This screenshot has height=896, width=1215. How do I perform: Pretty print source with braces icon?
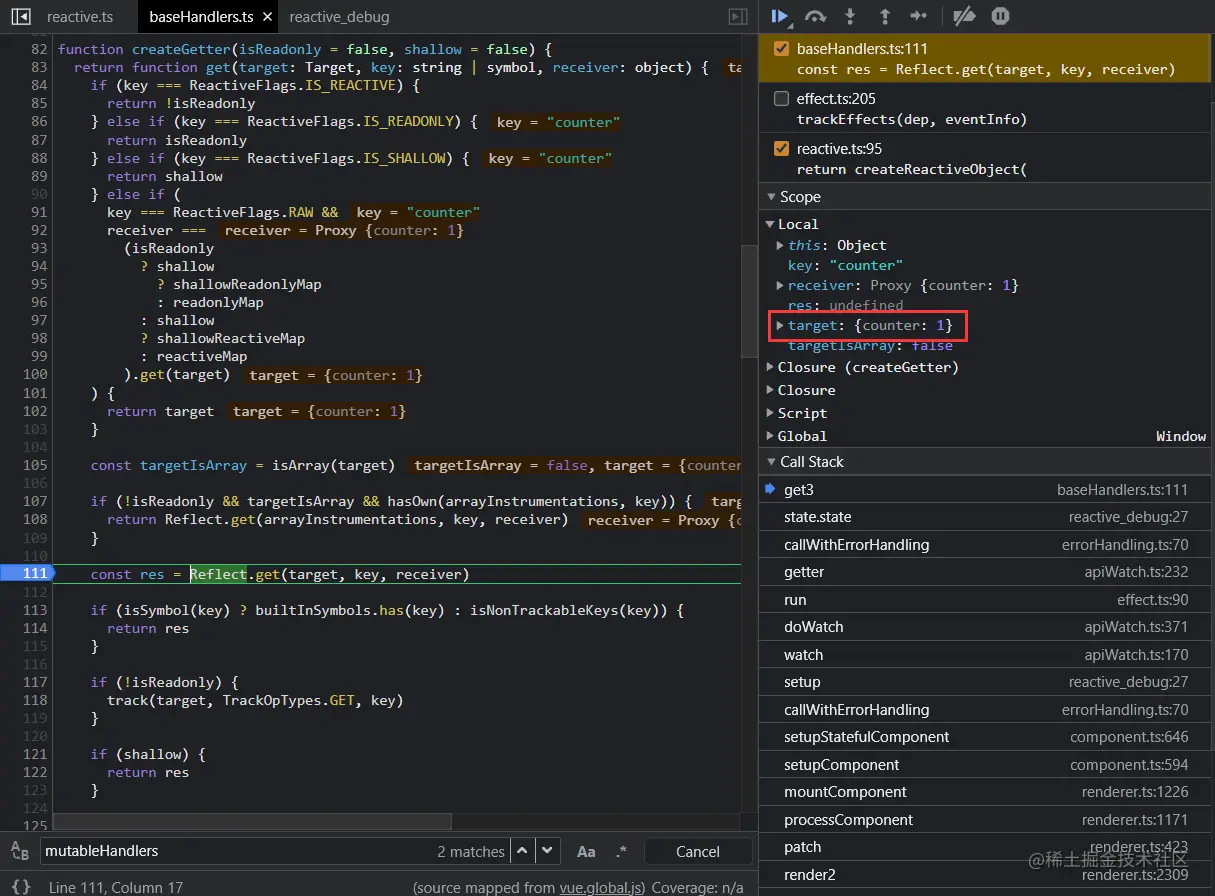click(x=21, y=886)
